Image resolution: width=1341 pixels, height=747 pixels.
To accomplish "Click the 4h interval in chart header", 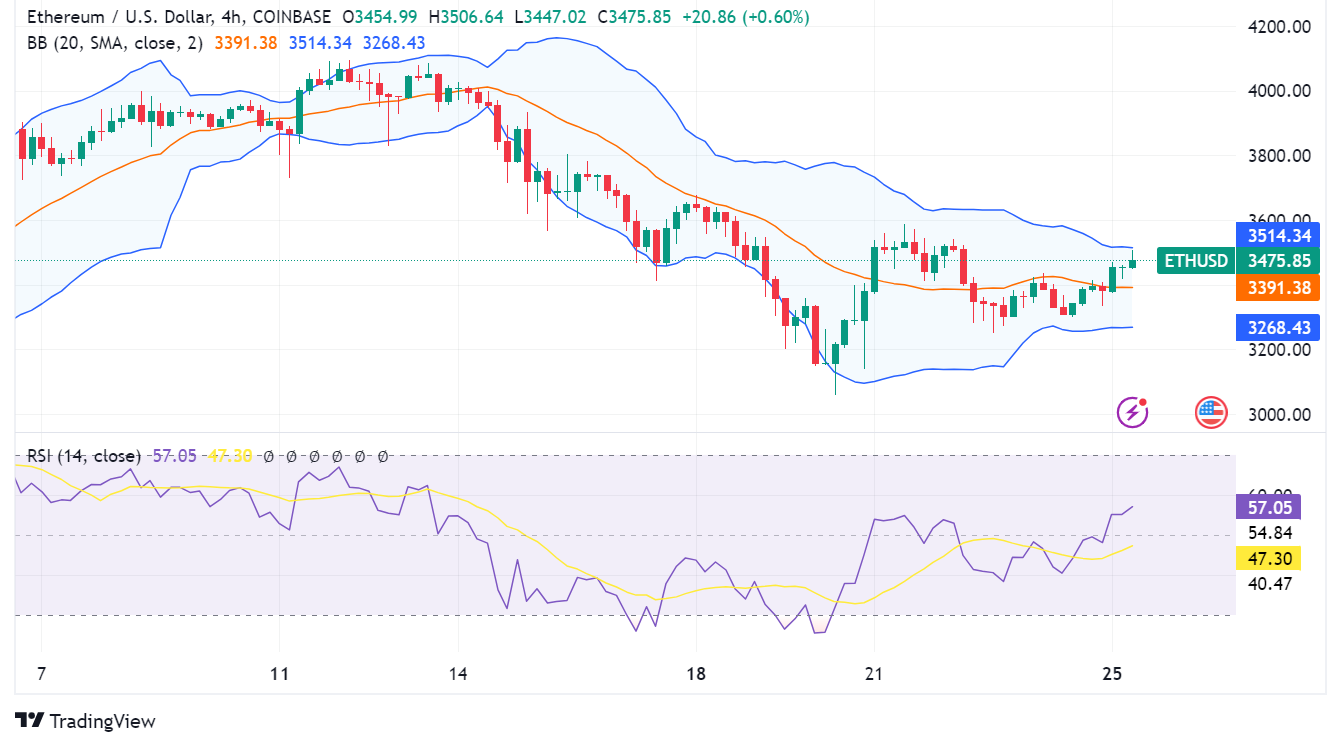I will pos(238,17).
